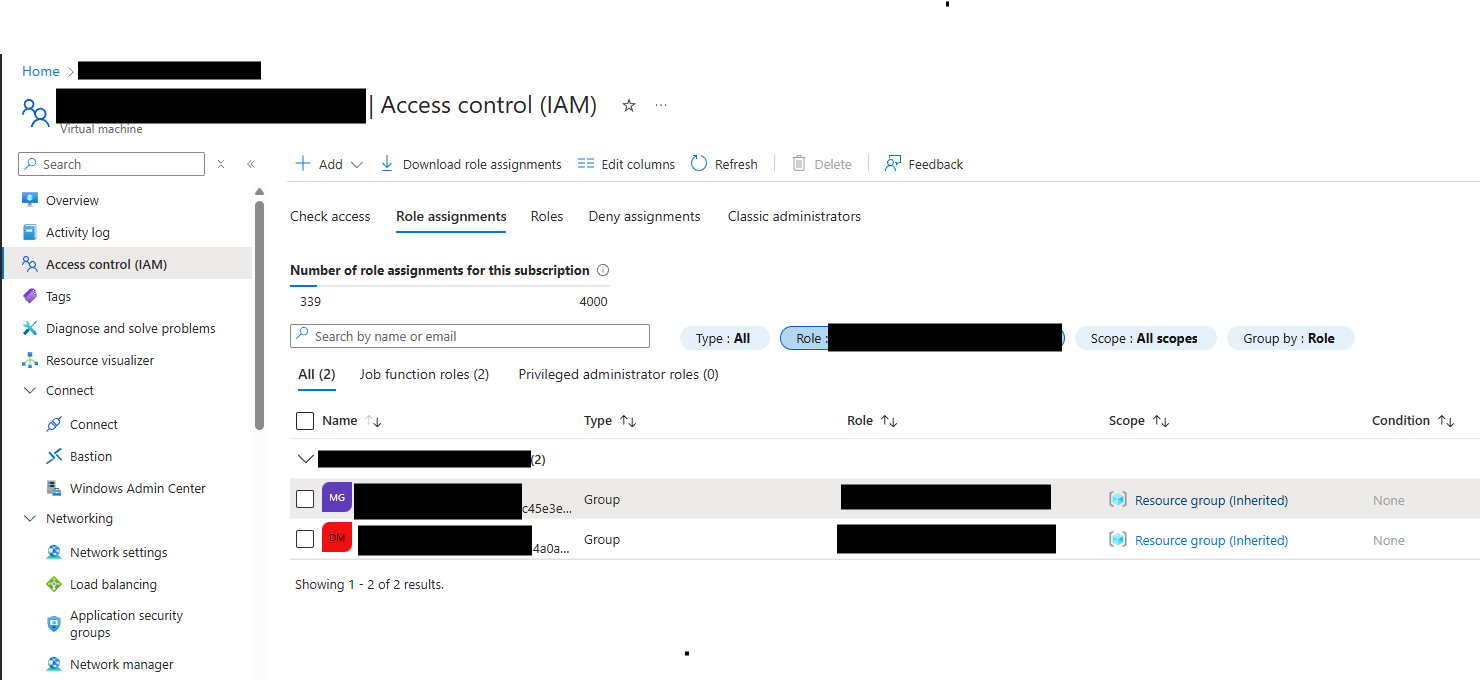
Task: Switch to Check access tab
Action: [x=330, y=216]
